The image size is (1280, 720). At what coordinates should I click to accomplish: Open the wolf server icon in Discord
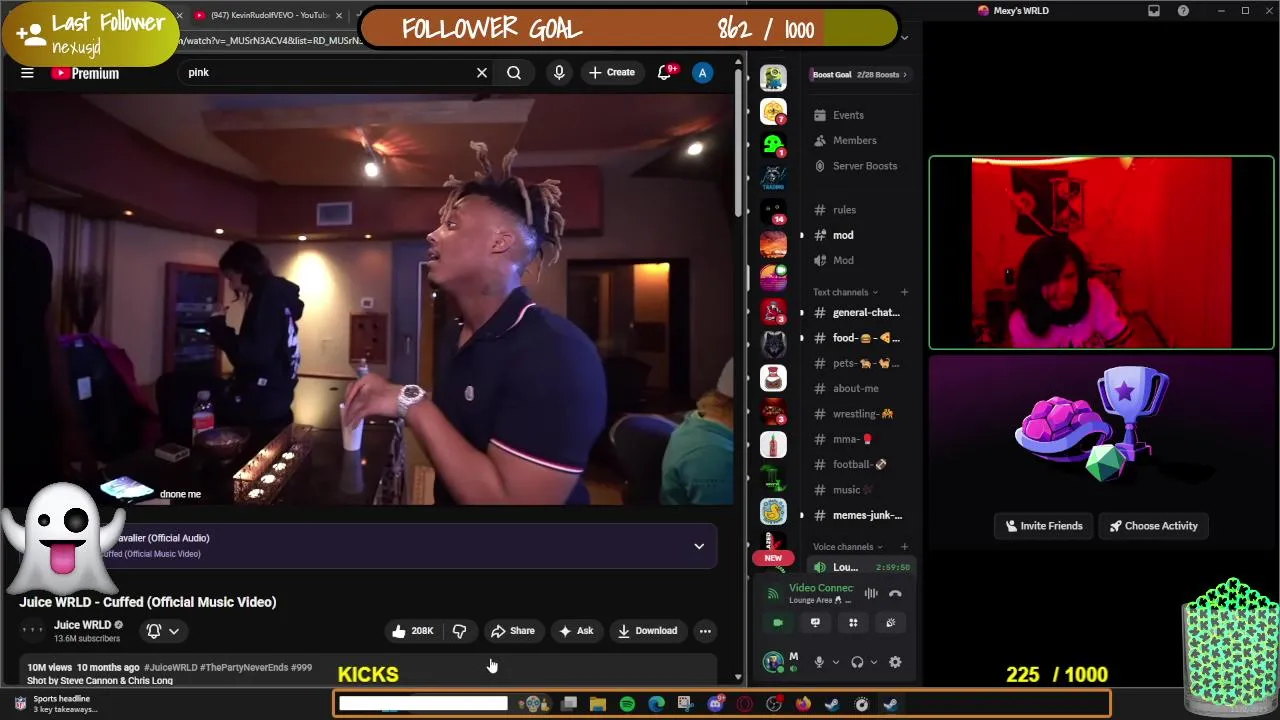coord(773,345)
